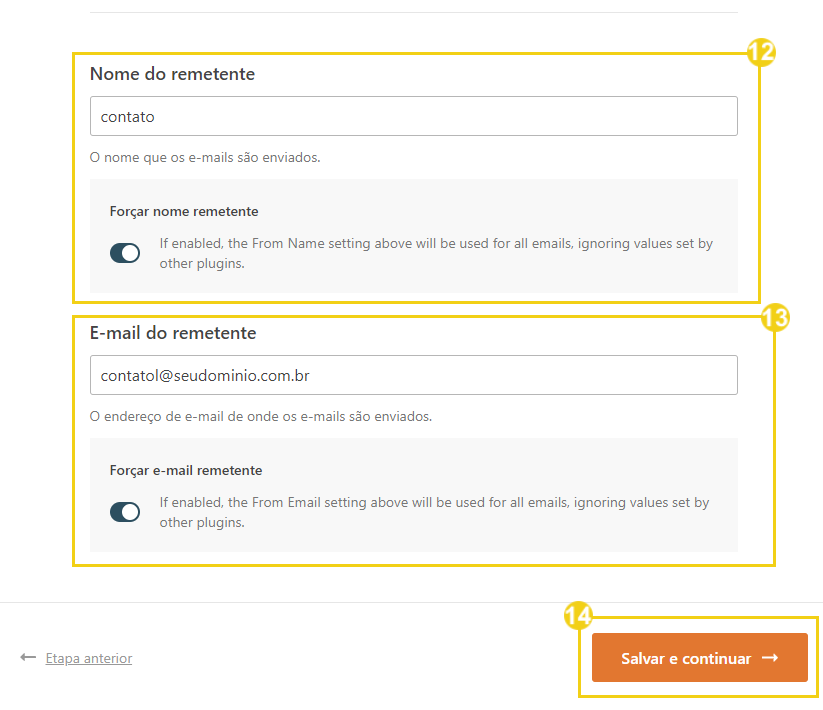Click the Forçar nome remetente label
This screenshot has width=823, height=710.
pyautogui.click(x=184, y=211)
